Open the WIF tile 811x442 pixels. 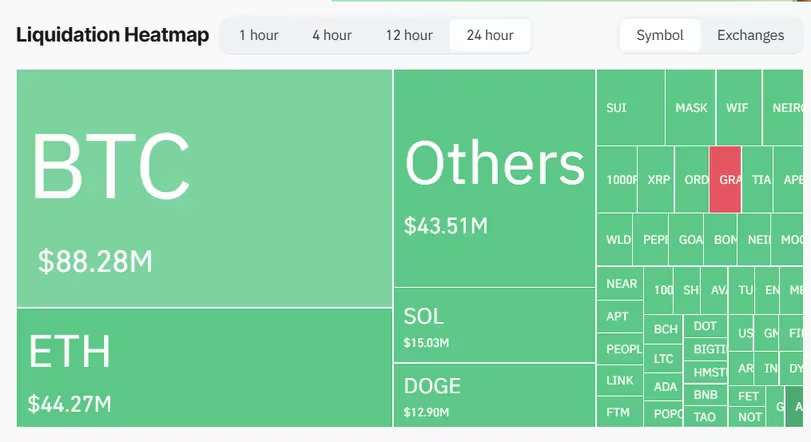[x=738, y=107]
